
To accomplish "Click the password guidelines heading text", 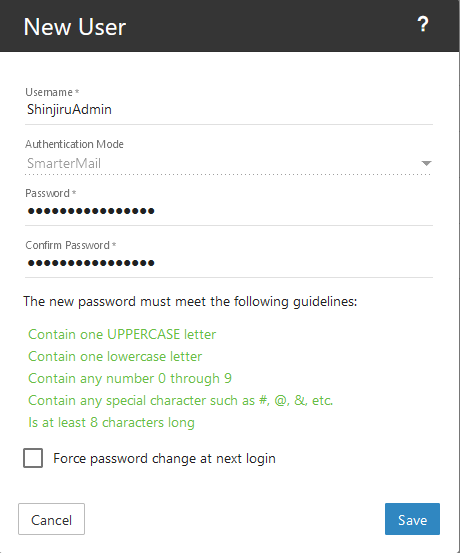I will pos(190,302).
